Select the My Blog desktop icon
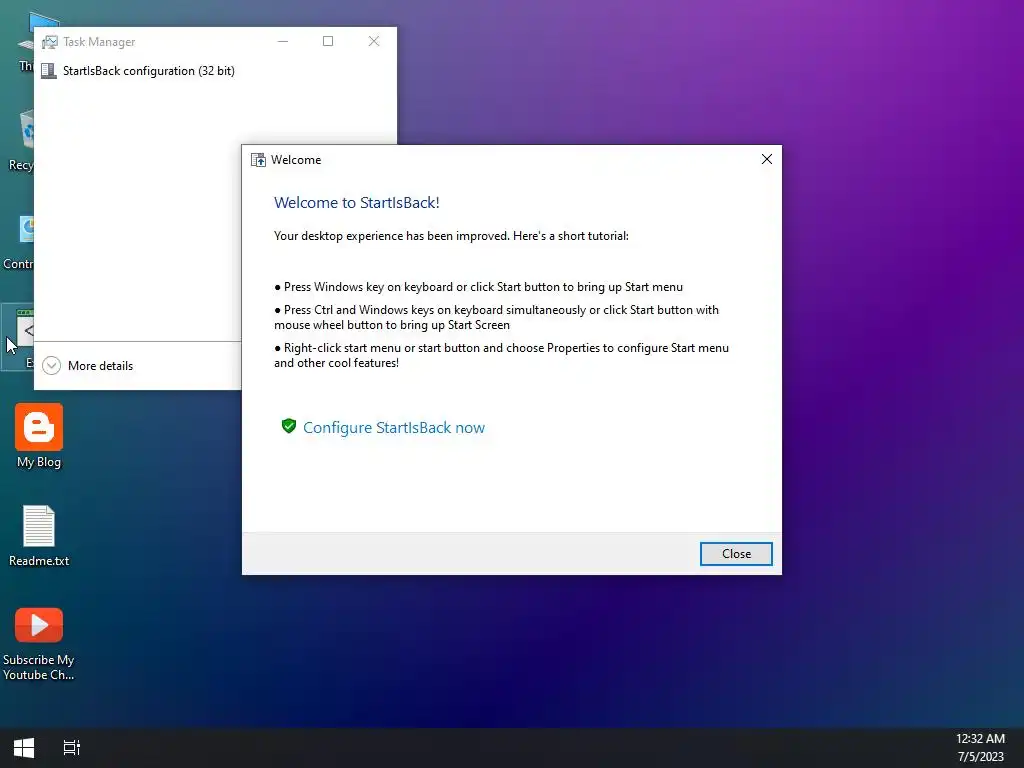 pyautogui.click(x=39, y=436)
